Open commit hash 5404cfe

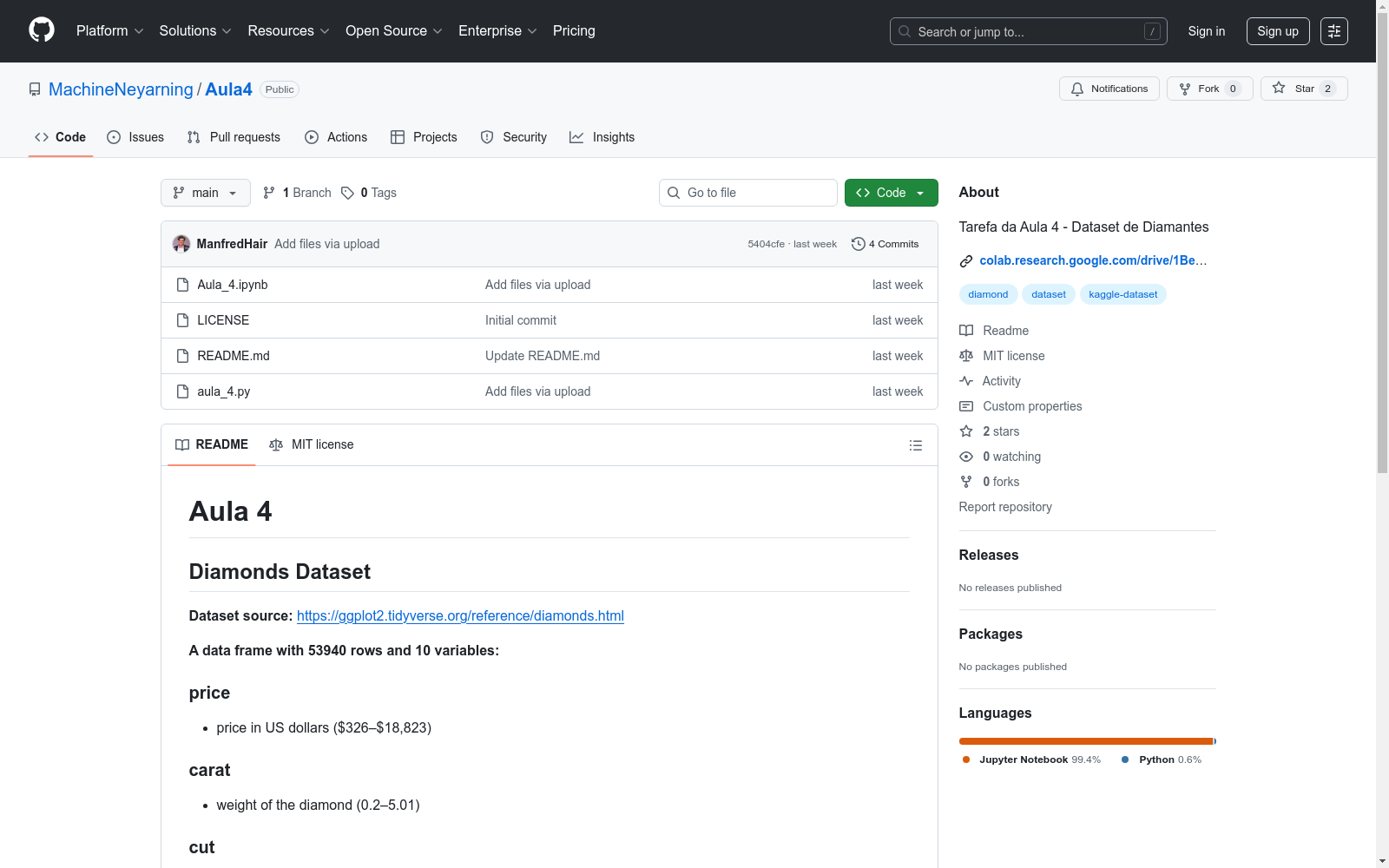(x=766, y=244)
